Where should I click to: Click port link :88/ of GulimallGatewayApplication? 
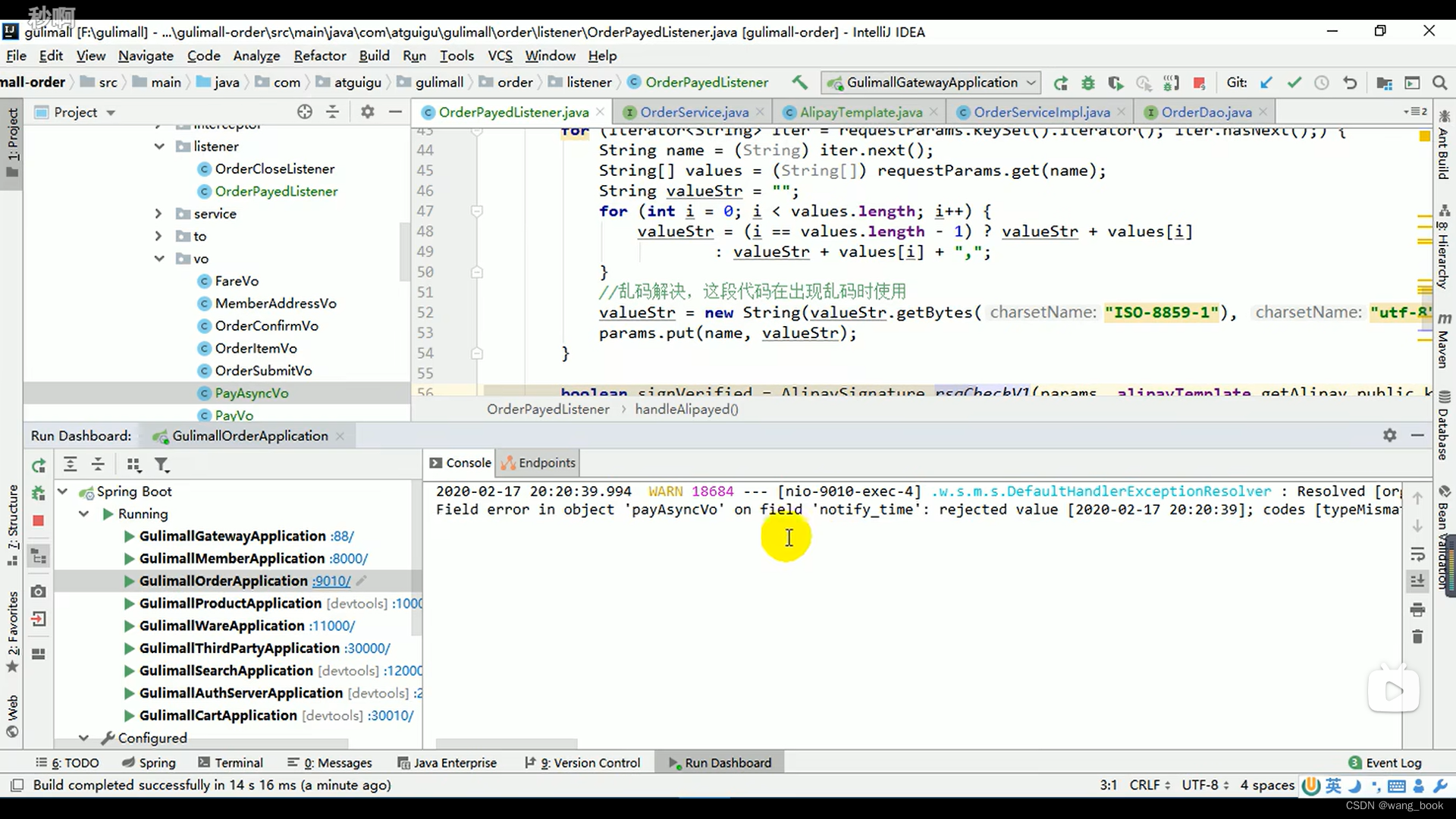click(x=342, y=536)
